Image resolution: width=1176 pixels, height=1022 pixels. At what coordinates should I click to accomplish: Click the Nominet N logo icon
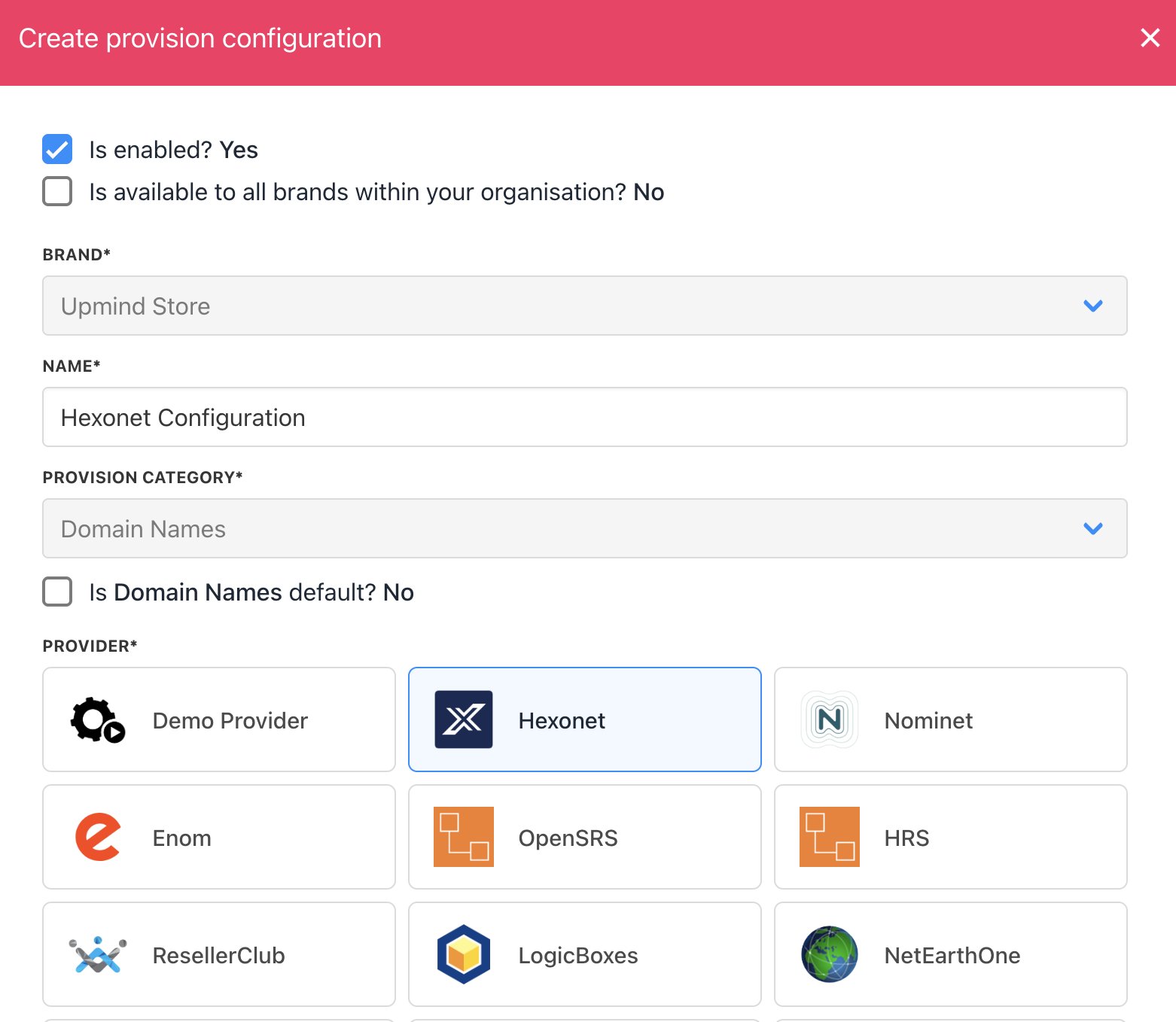pyautogui.click(x=830, y=719)
